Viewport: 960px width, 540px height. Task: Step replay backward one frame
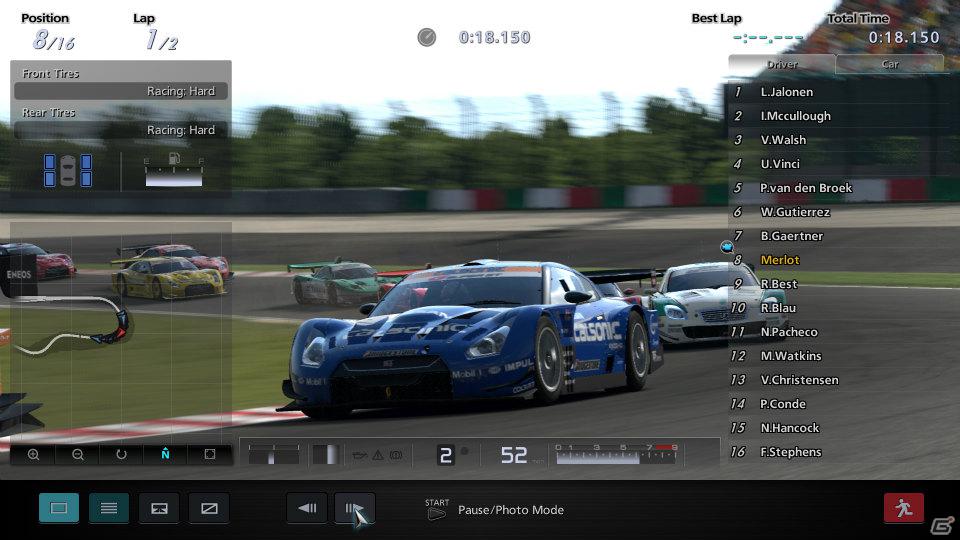(307, 508)
